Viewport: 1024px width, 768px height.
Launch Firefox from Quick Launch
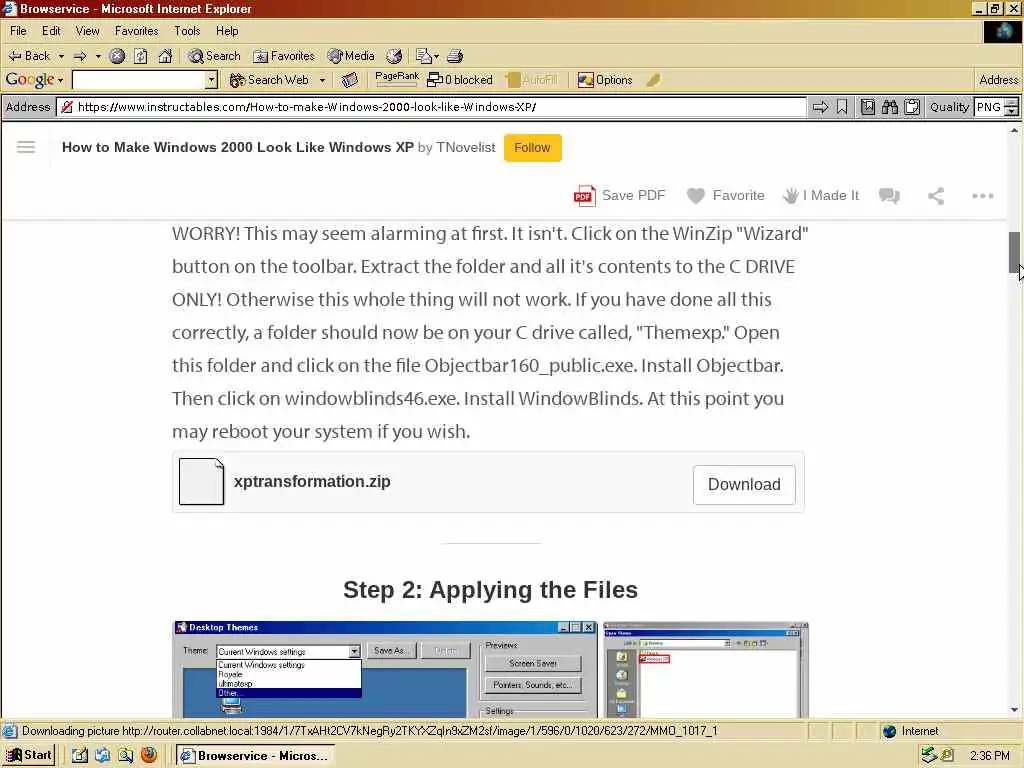149,755
